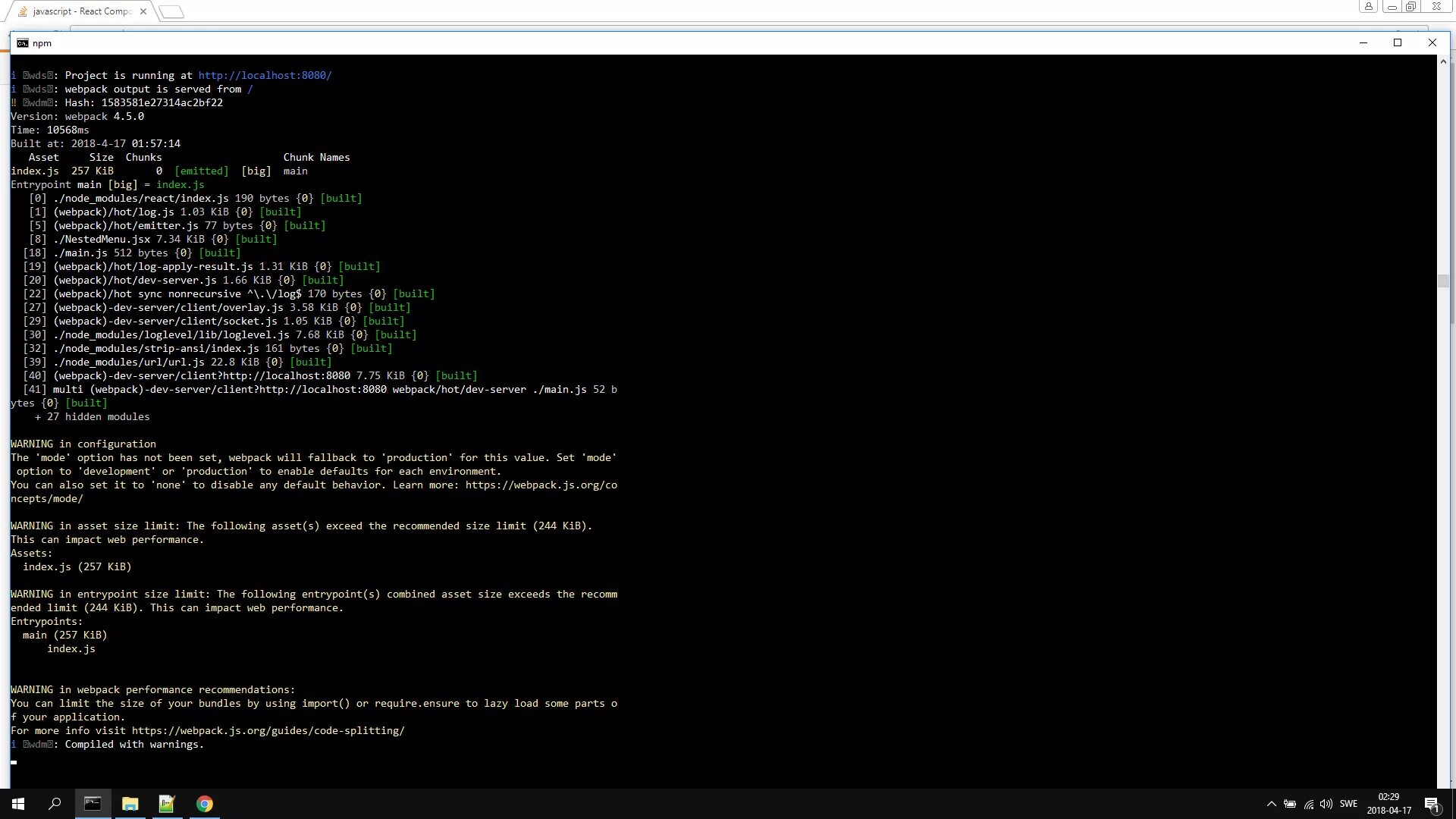
Task: Click the battery status tray icon
Action: coord(1290,804)
